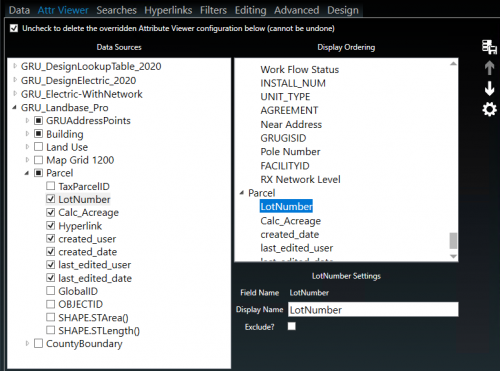Go to the Hyperlinks tab
The width and height of the screenshot is (500, 371).
point(168,10)
